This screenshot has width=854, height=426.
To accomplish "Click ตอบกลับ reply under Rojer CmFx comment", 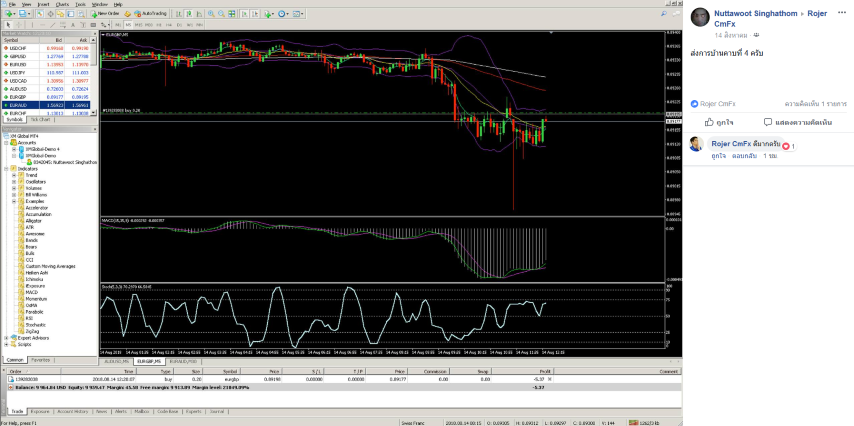I will coord(744,156).
